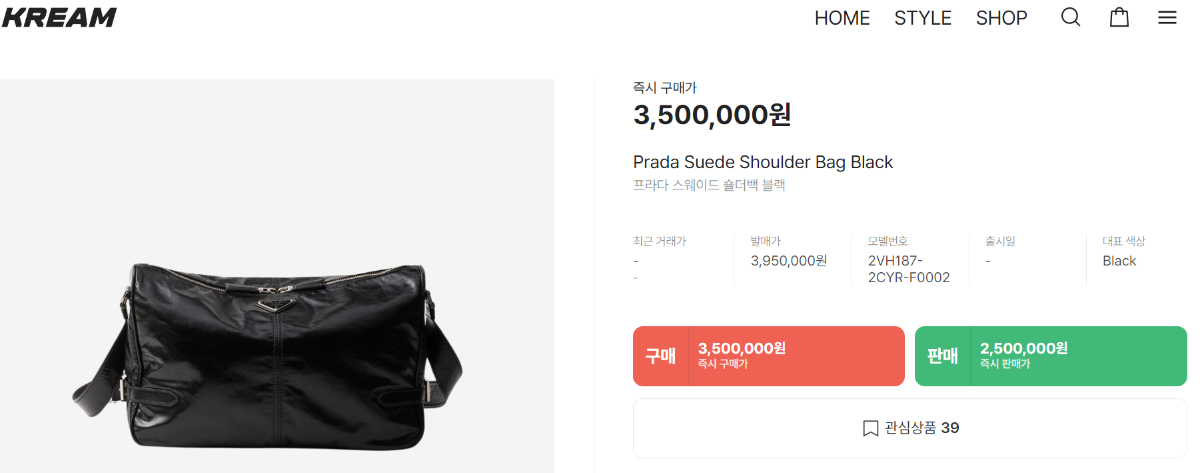
Task: Go to the HOME menu
Action: click(x=842, y=18)
